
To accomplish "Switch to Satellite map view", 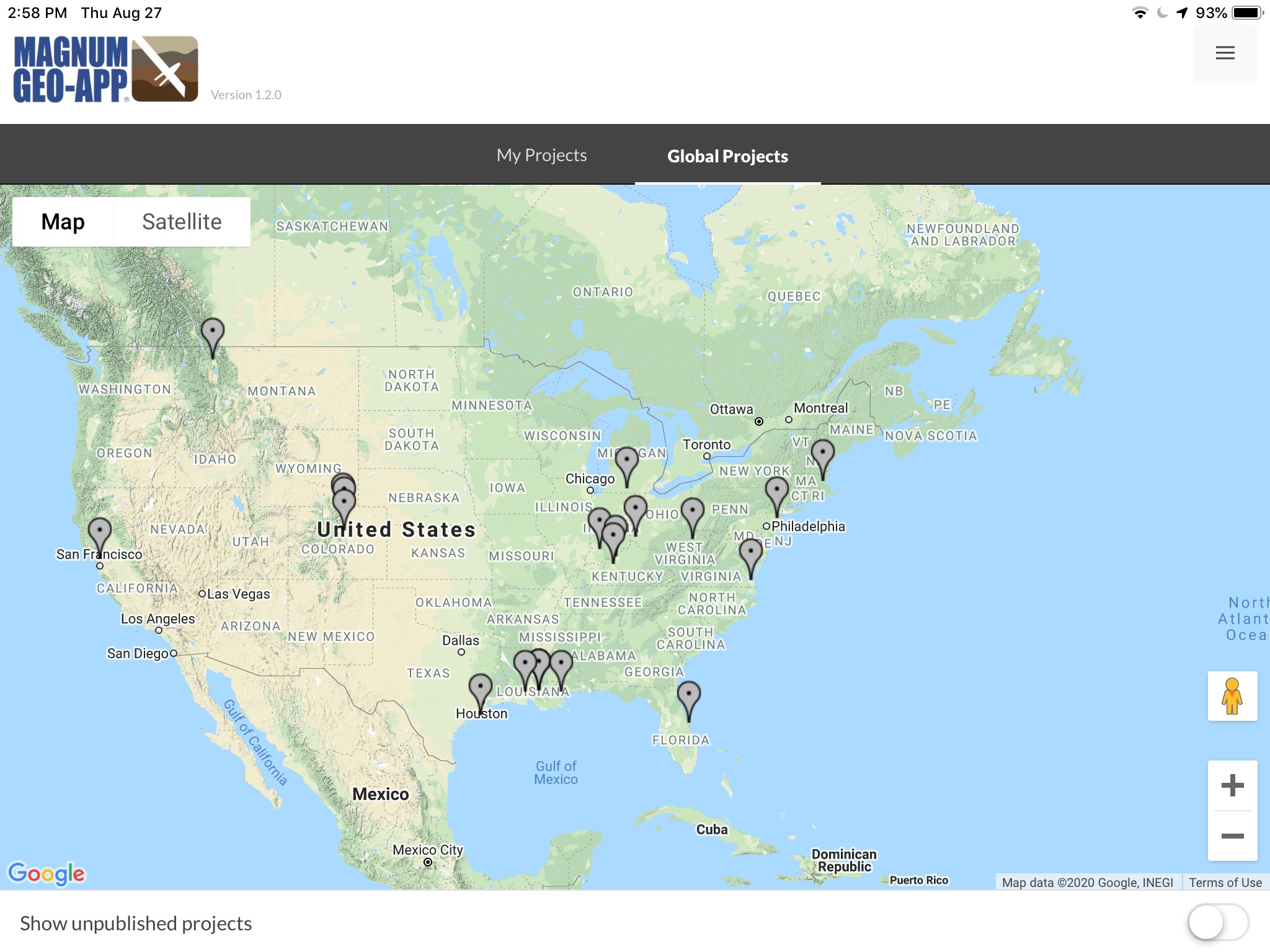I will coord(182,222).
